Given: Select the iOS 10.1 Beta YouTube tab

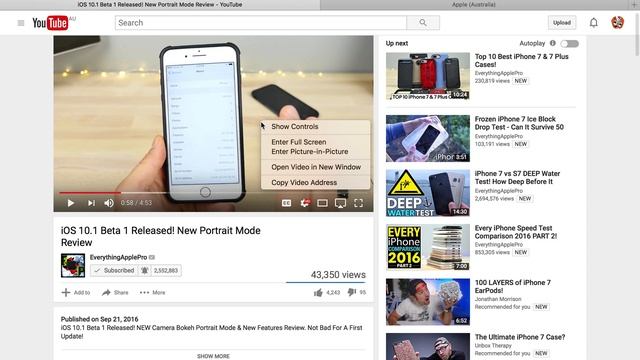Looking at the screenshot, I should click(160, 4).
